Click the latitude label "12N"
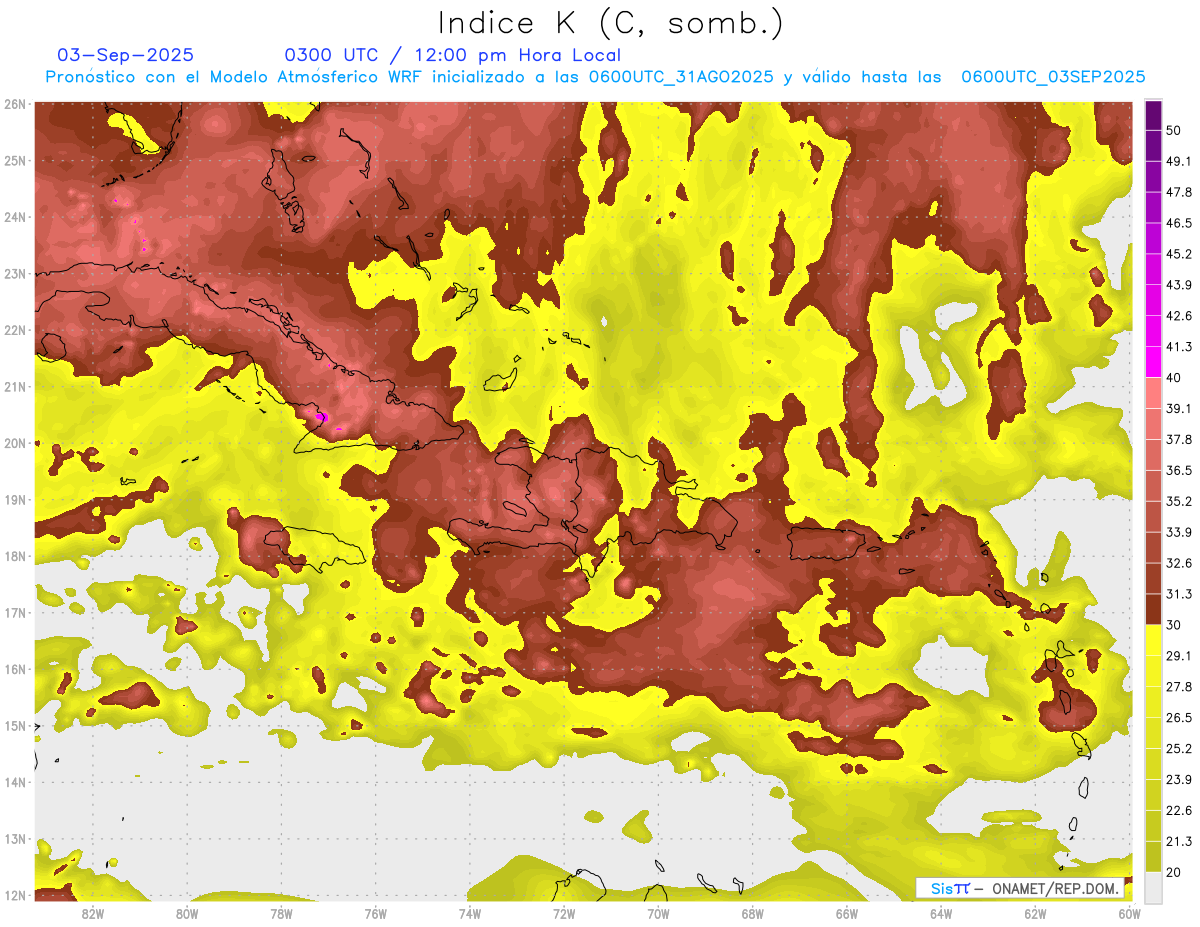1200x927 pixels. click(x=14, y=895)
